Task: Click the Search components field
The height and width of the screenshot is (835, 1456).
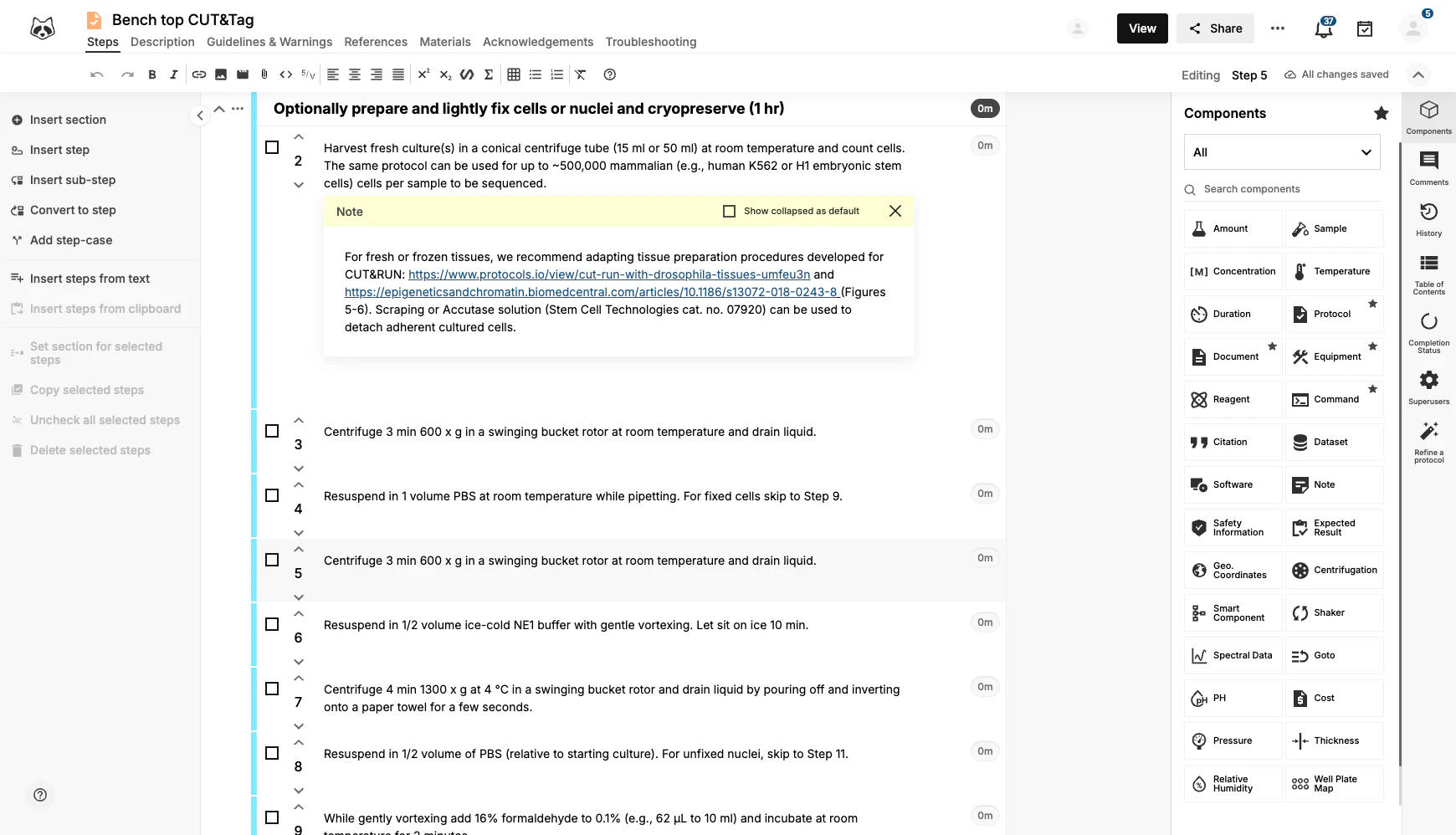Action: point(1282,189)
